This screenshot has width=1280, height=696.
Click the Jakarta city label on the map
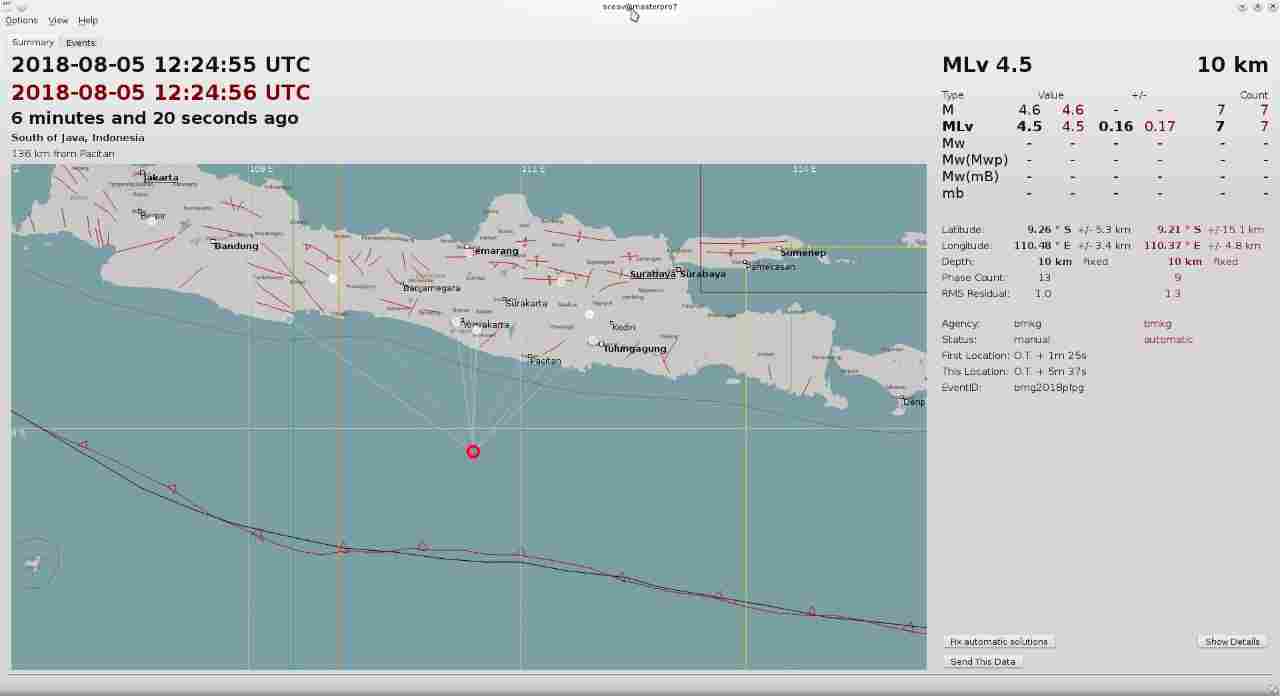click(161, 178)
